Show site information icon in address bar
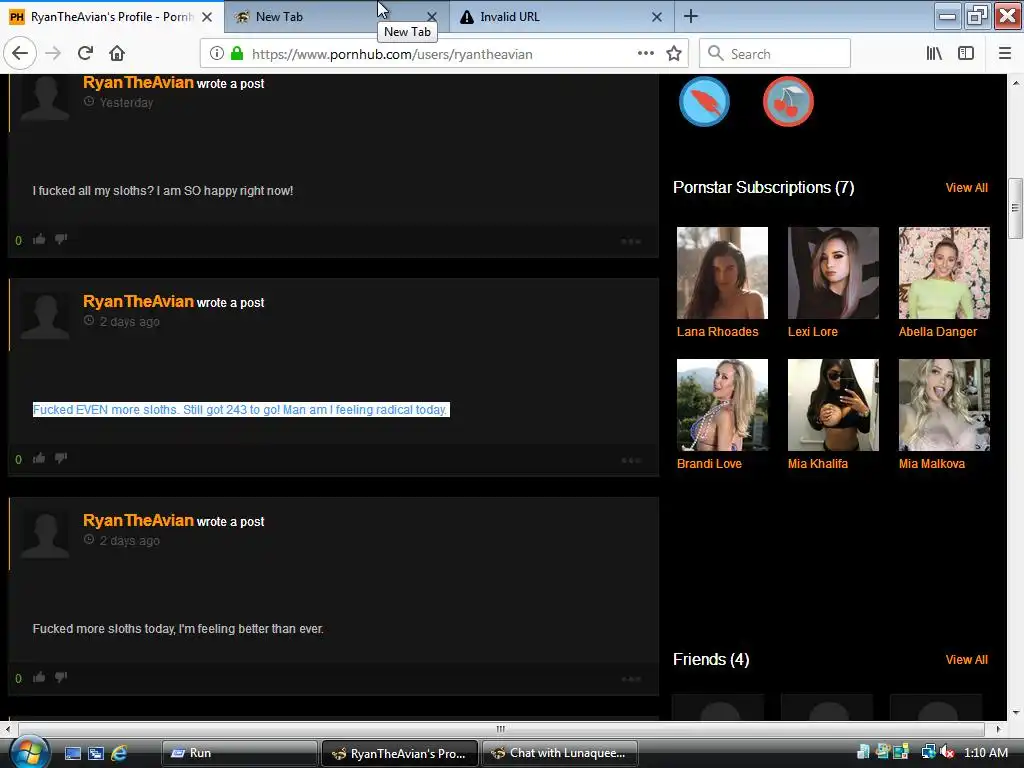This screenshot has width=1024, height=768. click(217, 54)
